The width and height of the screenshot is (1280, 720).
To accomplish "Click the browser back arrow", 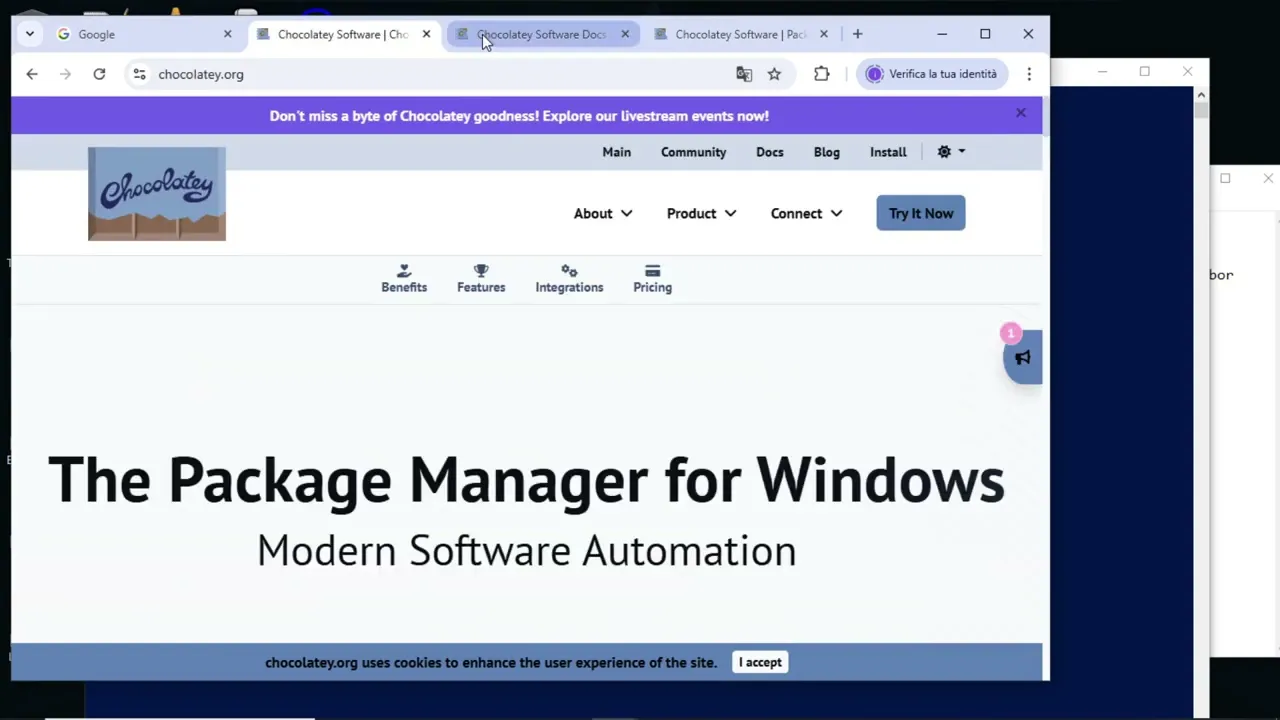I will [32, 74].
